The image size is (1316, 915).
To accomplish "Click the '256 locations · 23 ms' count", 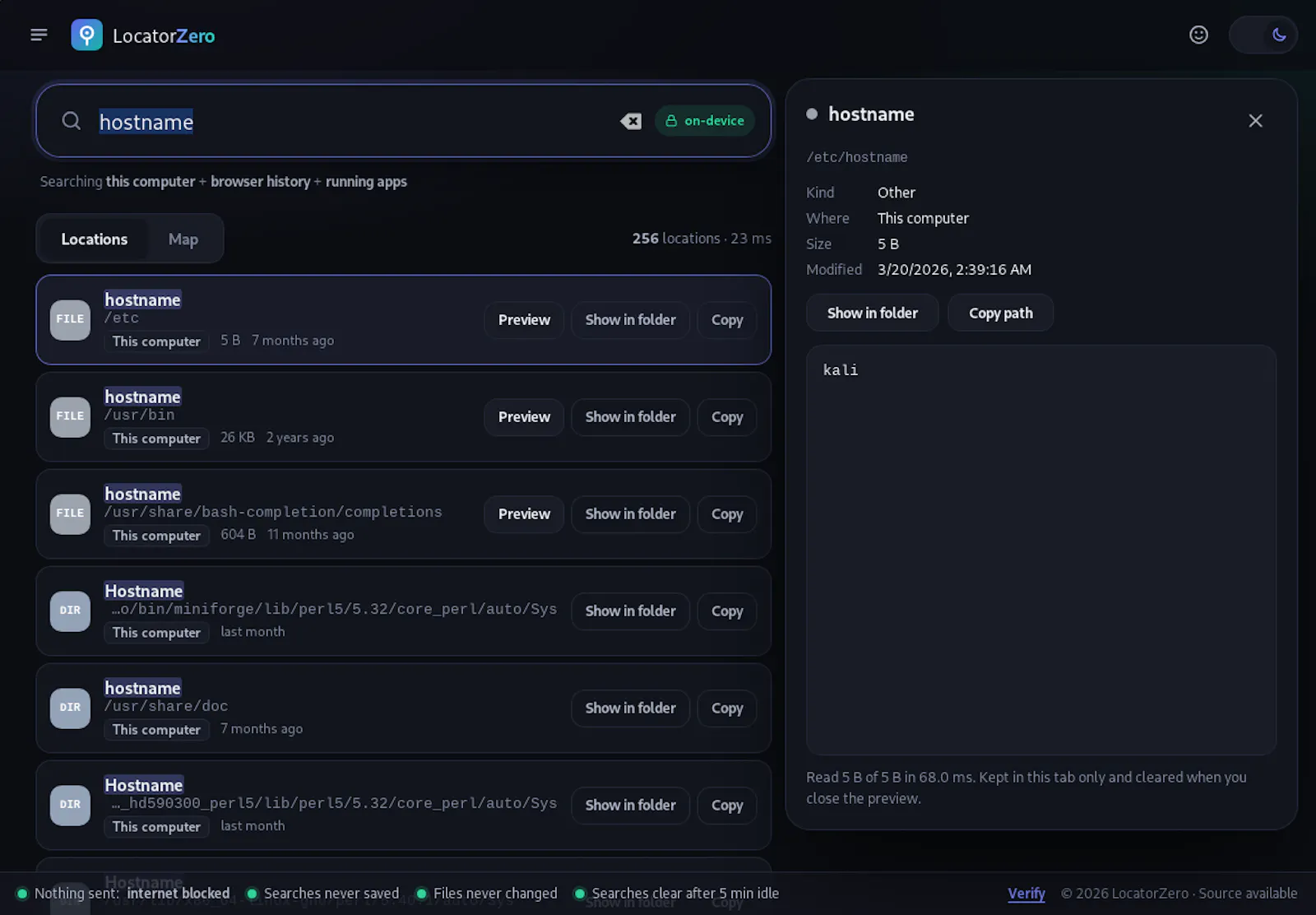I will (x=702, y=239).
